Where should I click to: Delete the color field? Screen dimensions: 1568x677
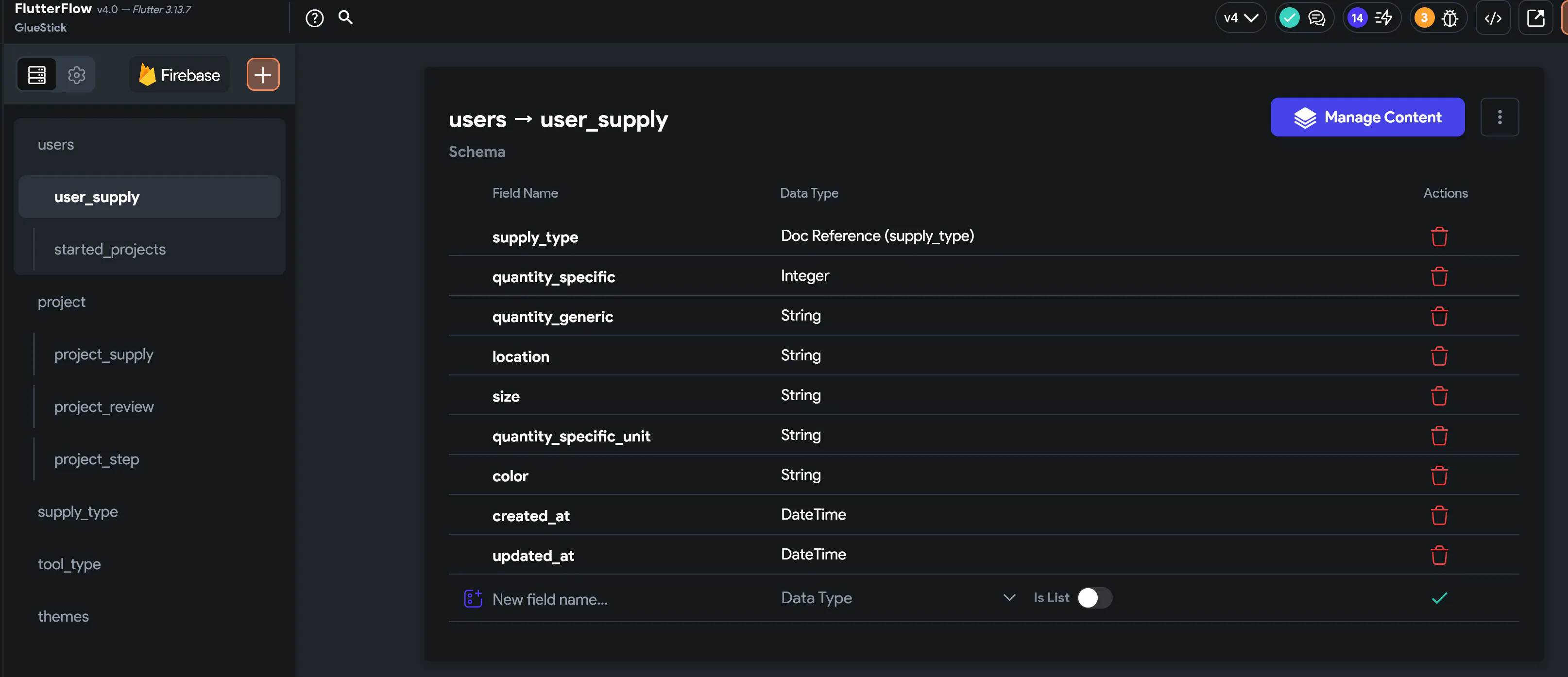1439,475
